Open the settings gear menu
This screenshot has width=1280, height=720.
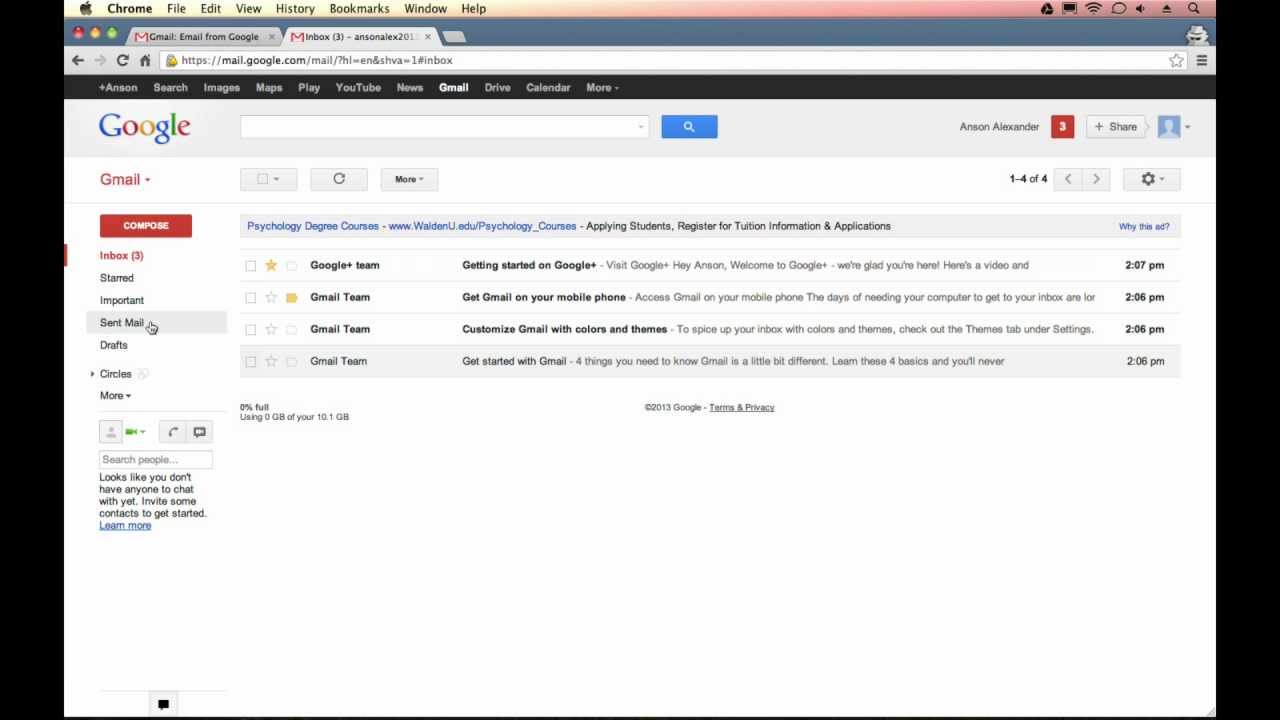(1152, 179)
